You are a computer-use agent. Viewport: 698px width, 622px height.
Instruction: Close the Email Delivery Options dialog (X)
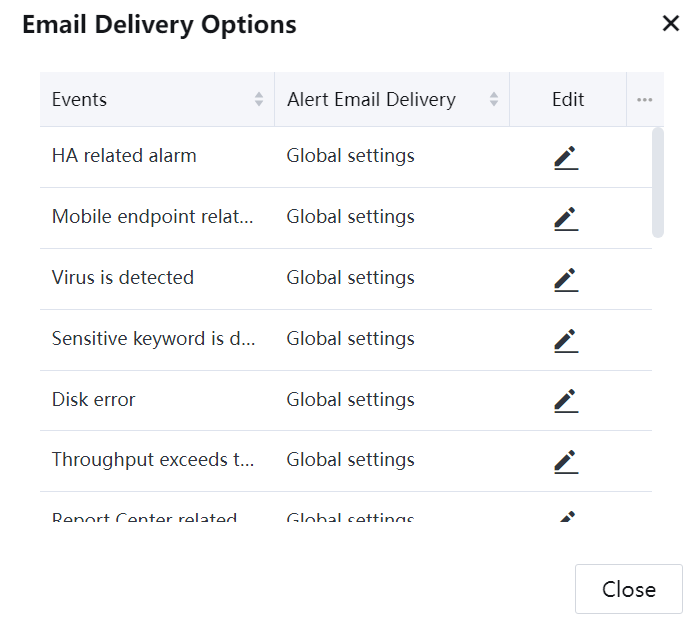(x=671, y=24)
